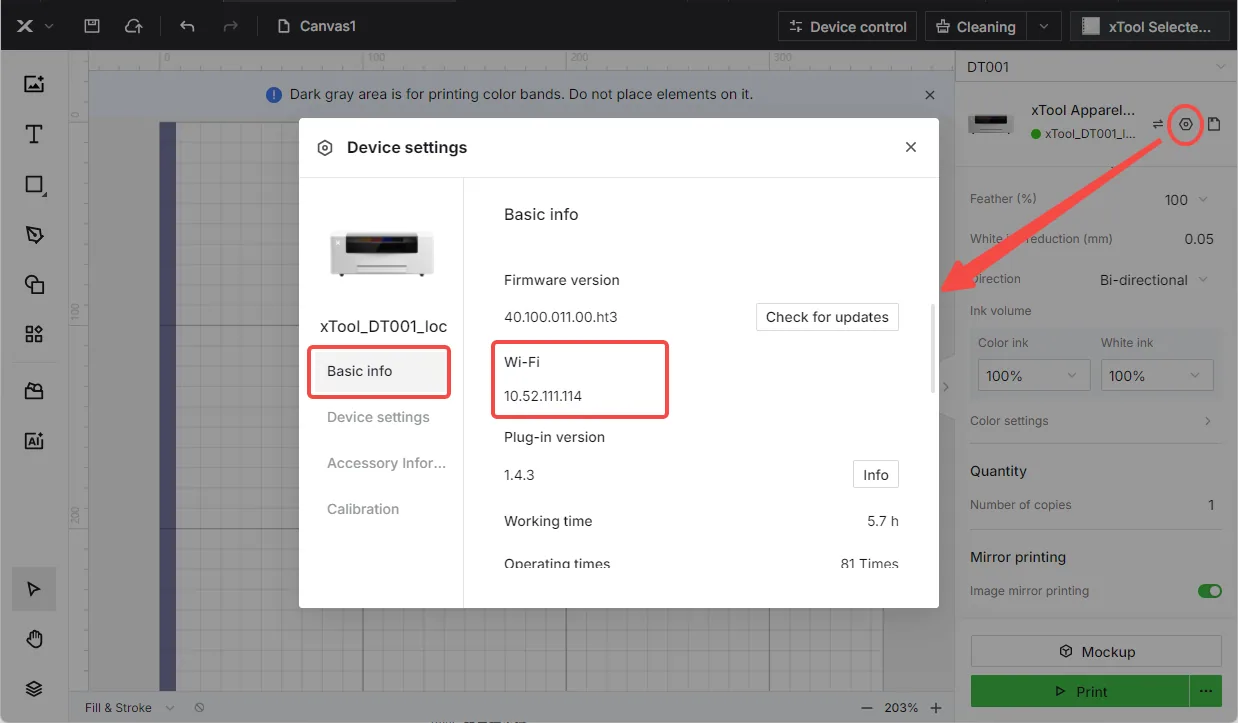The width and height of the screenshot is (1238, 723).
Task: Open the Layers panel icon
Action: coord(34,689)
